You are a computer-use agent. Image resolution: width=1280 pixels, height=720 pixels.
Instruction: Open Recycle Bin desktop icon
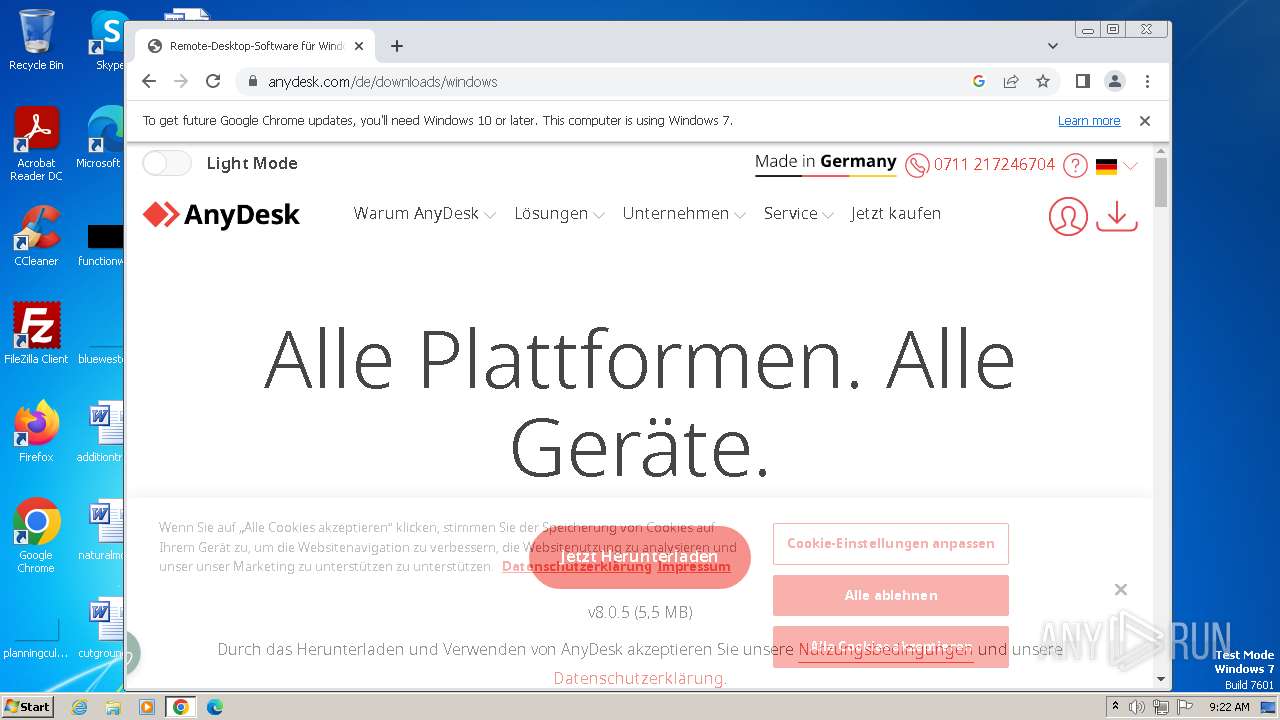(36, 40)
